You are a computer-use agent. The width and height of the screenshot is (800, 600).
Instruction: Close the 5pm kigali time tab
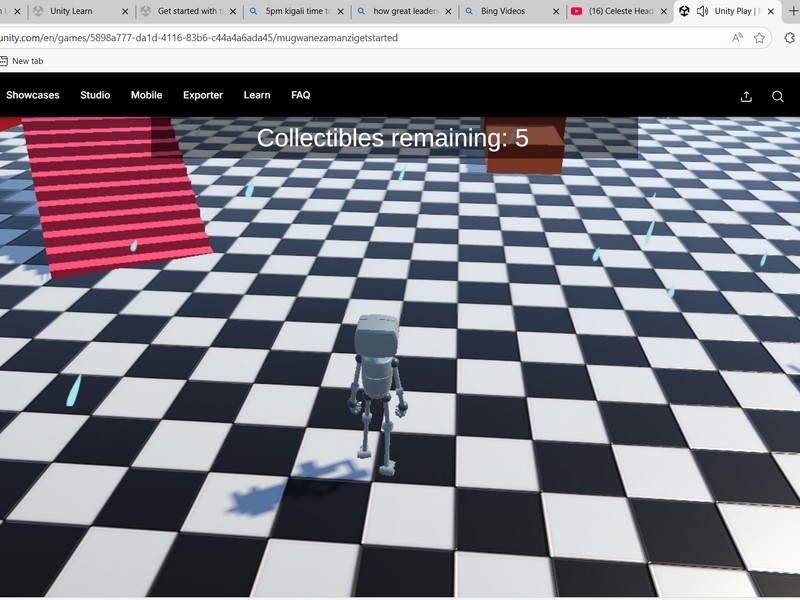click(340, 11)
